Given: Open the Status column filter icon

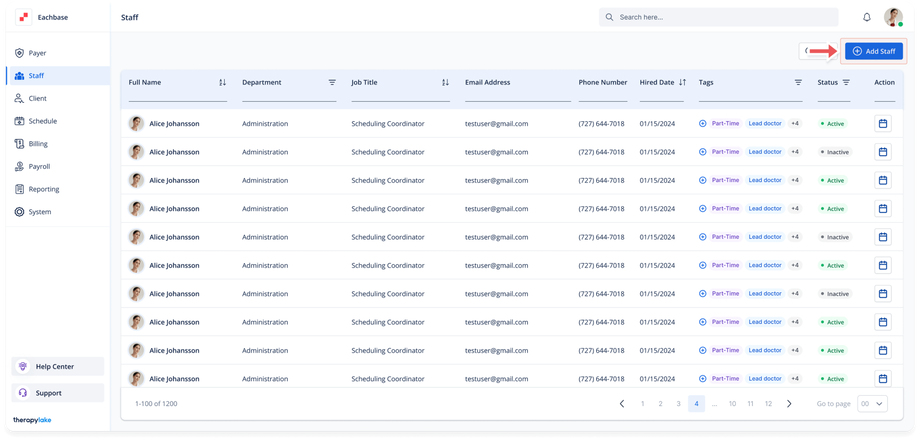Looking at the screenshot, I should (846, 82).
